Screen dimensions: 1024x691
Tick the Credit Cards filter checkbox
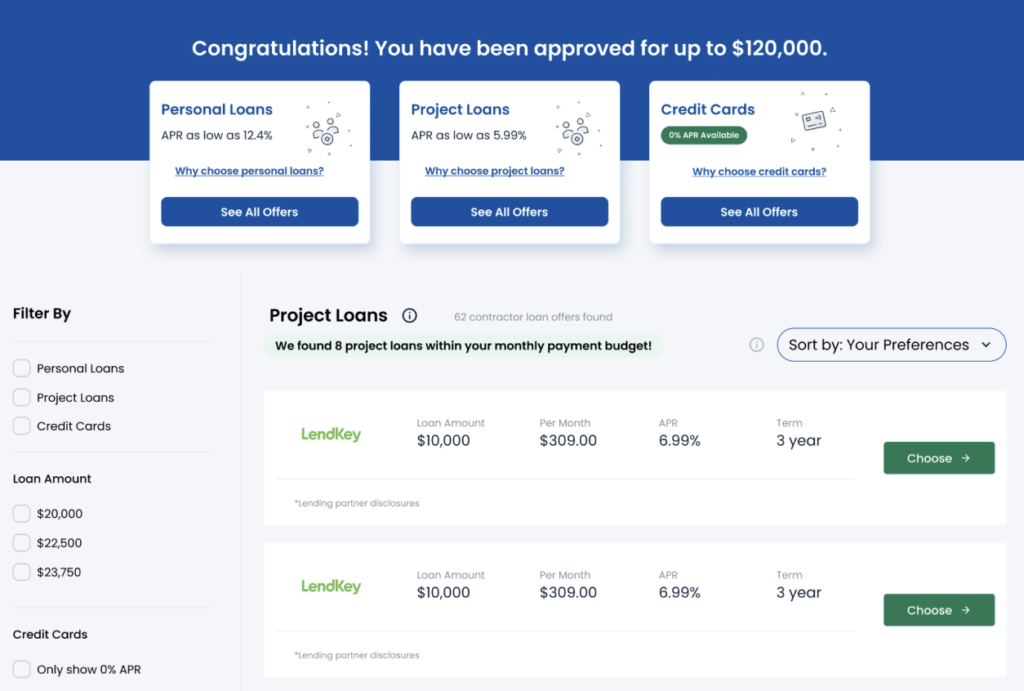[21, 426]
